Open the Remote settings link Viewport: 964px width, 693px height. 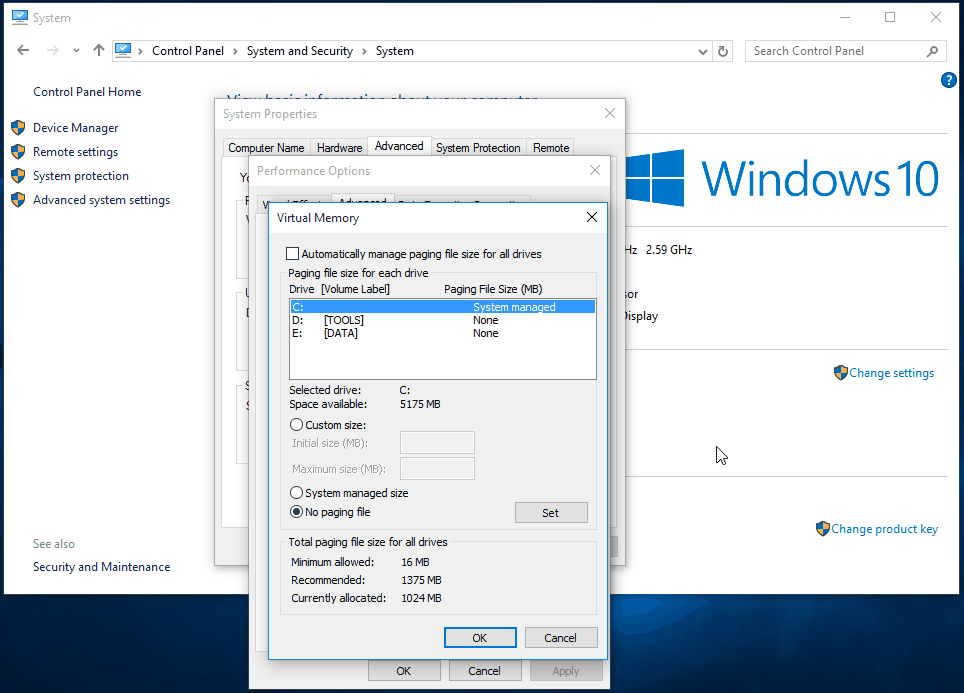coord(76,152)
